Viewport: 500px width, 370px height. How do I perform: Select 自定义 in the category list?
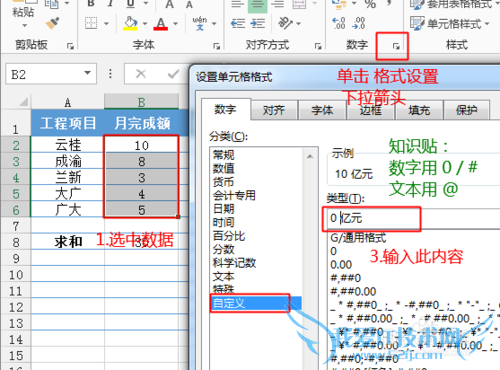(x=256, y=303)
